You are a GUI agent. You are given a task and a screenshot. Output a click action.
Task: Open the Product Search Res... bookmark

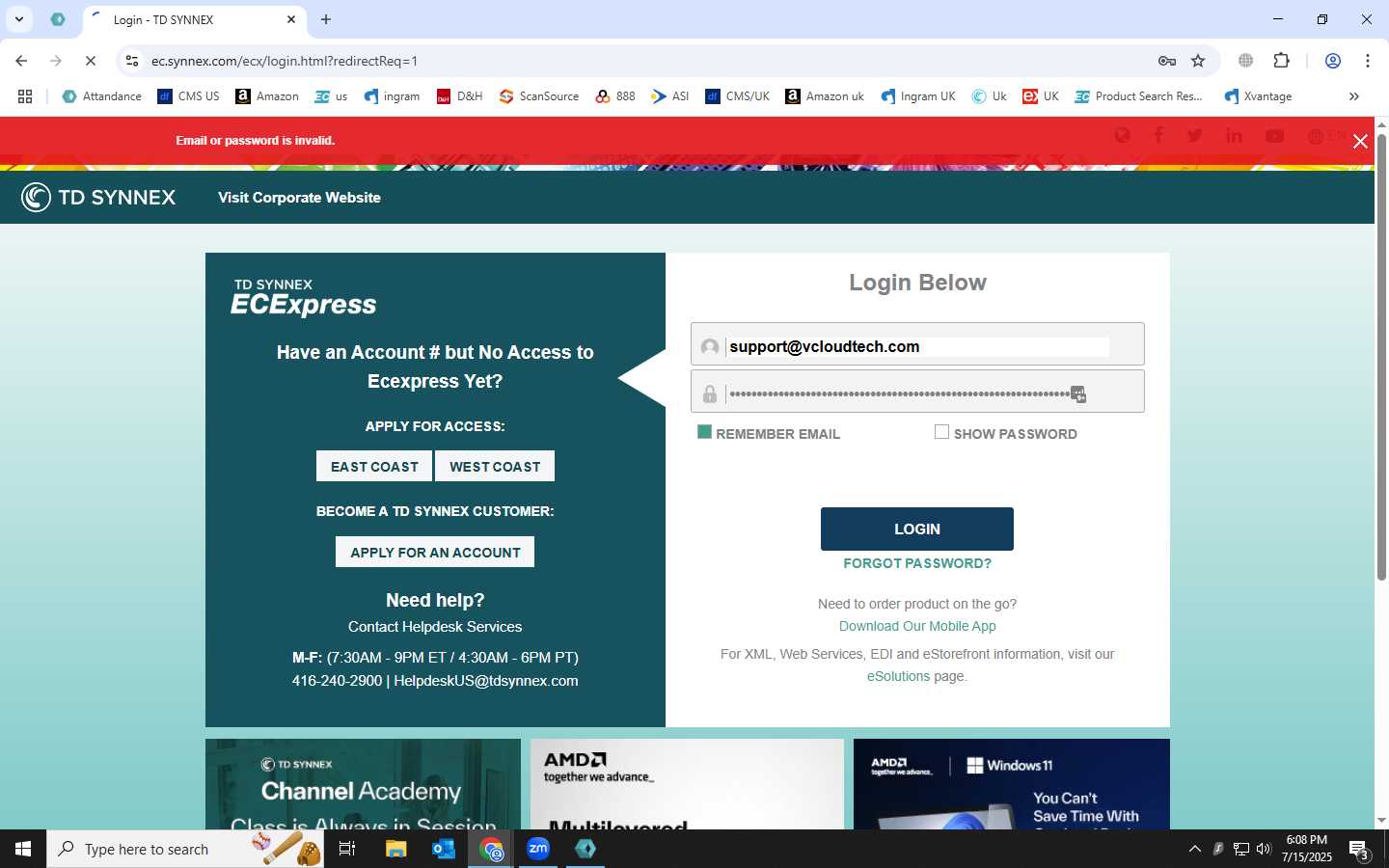pyautogui.click(x=1138, y=96)
